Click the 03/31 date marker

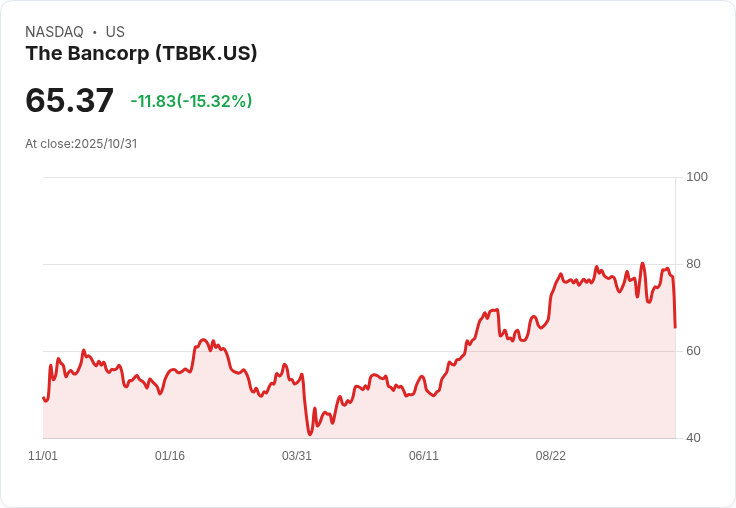tap(297, 456)
